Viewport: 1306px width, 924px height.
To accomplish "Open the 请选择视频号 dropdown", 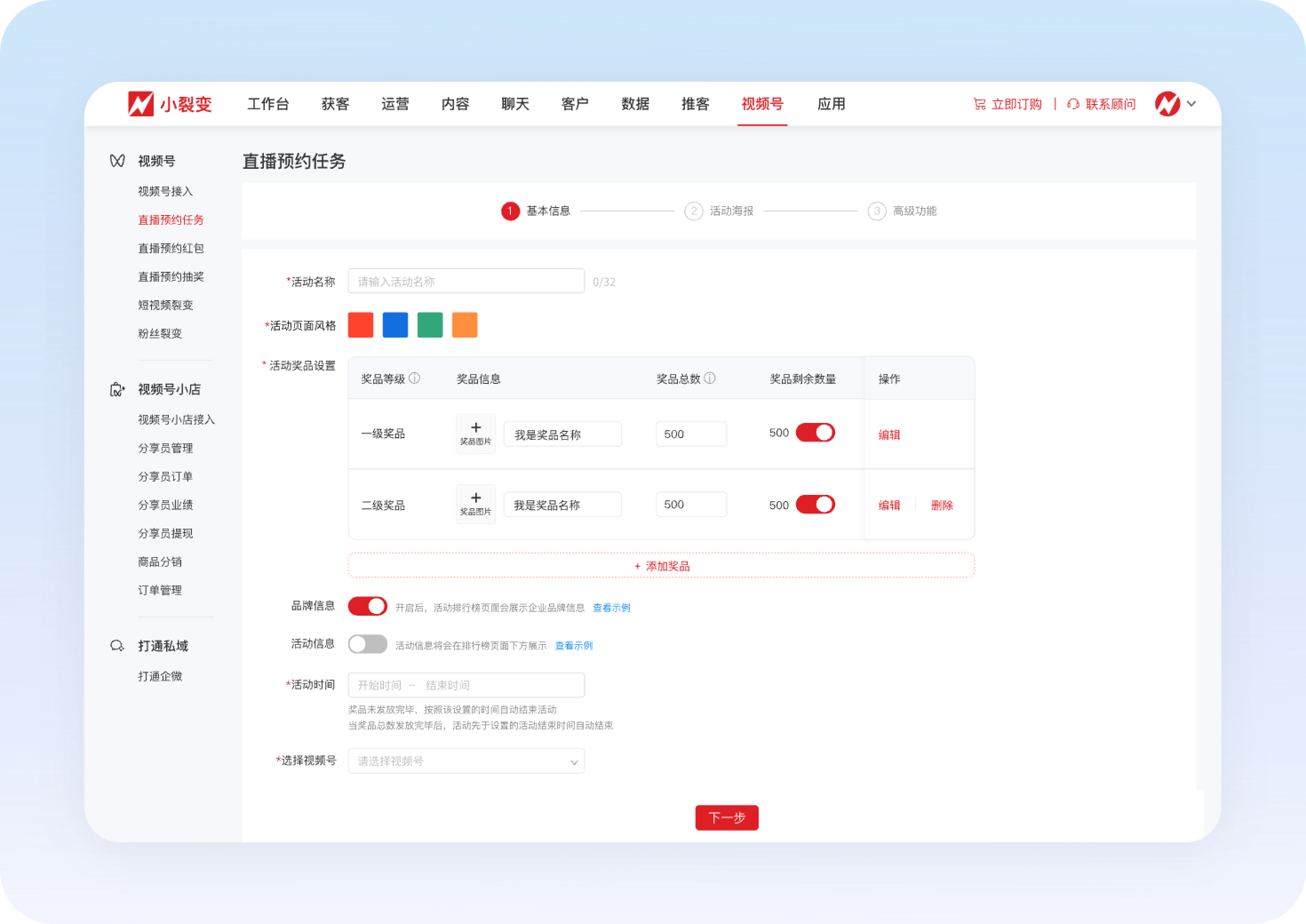I will click(x=466, y=761).
